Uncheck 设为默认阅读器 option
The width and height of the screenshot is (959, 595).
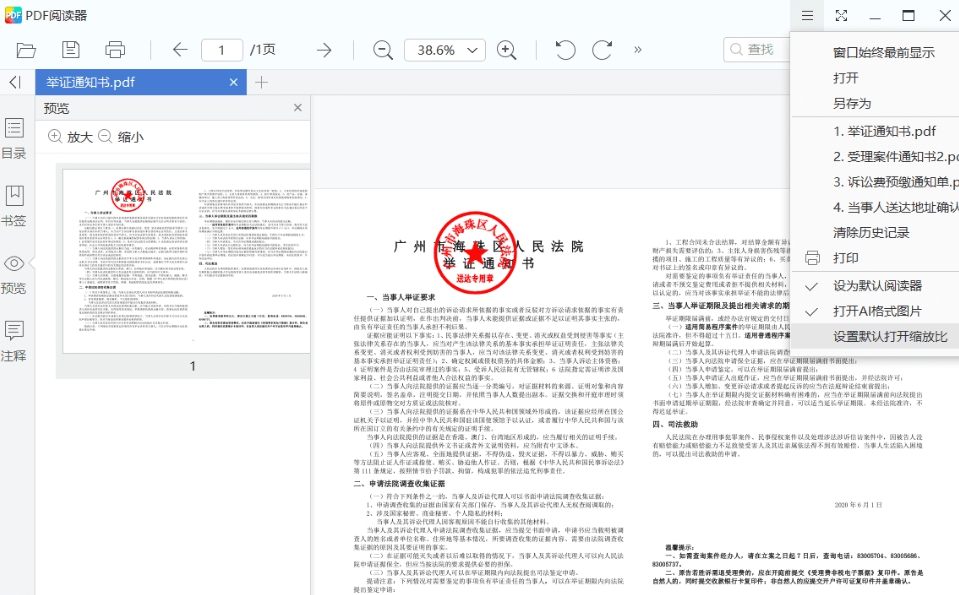tap(873, 285)
